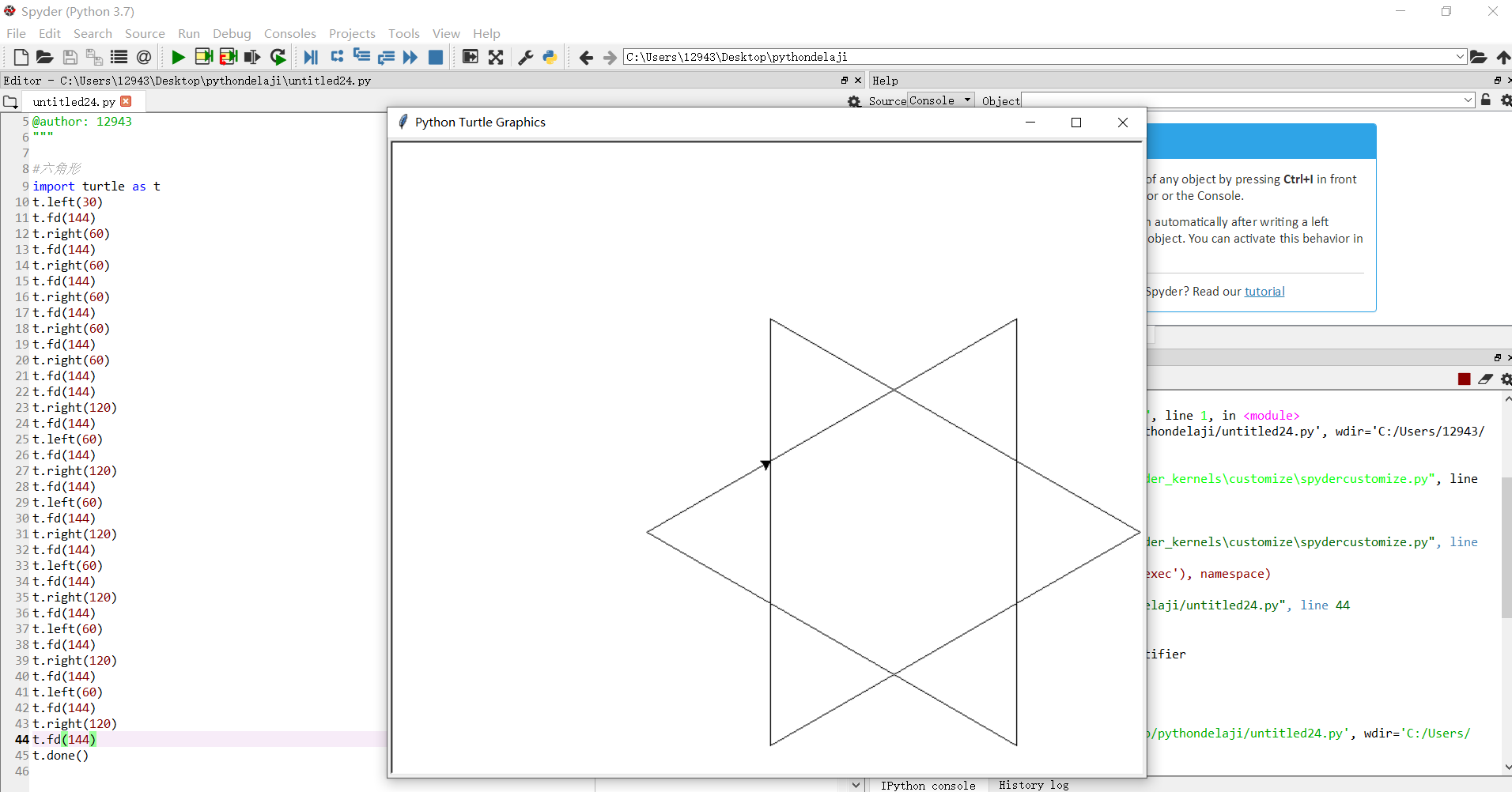Image resolution: width=1512 pixels, height=792 pixels.
Task: Undock the Editor pane
Action: pos(844,81)
